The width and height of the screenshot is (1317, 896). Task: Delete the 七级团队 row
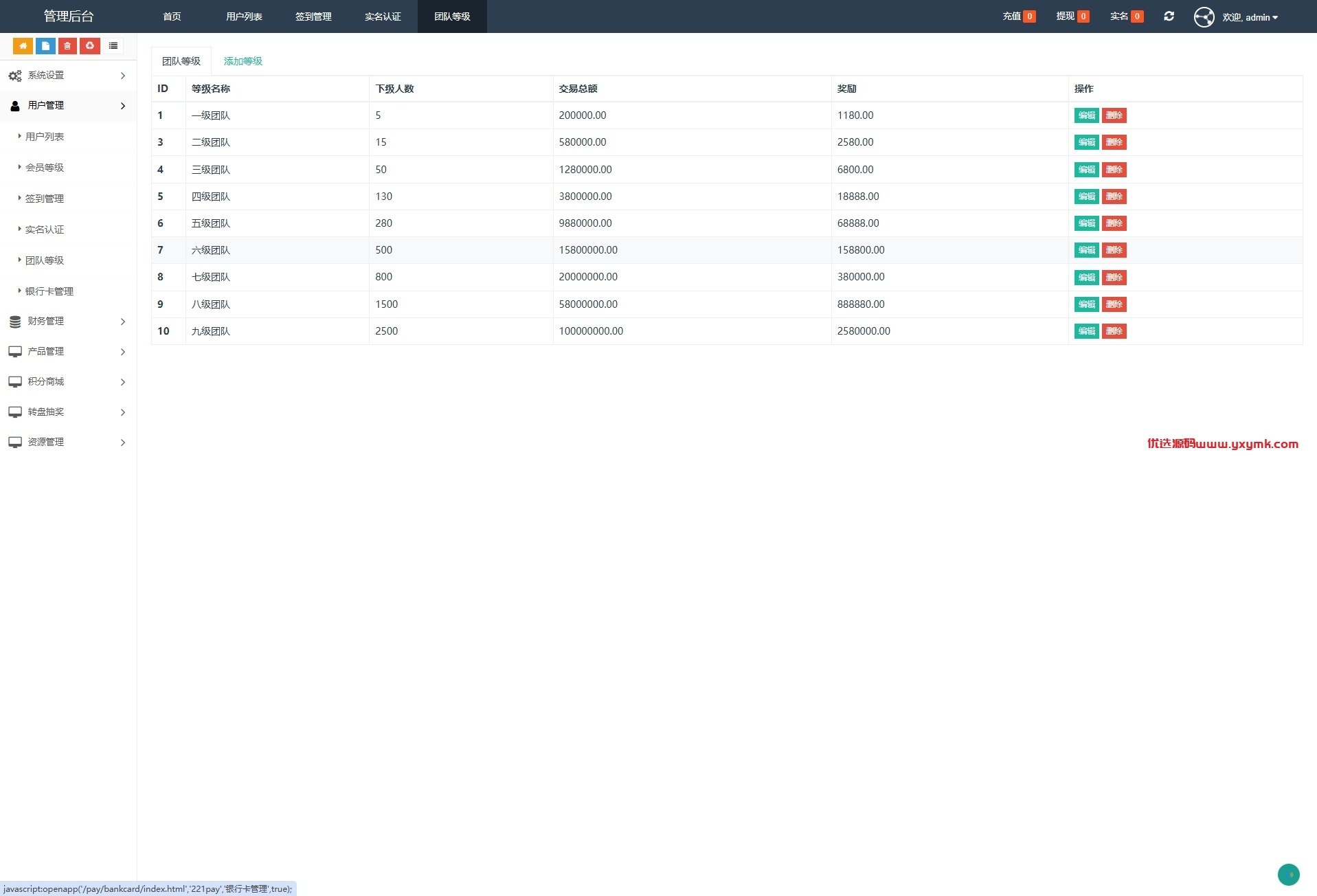(x=1114, y=278)
